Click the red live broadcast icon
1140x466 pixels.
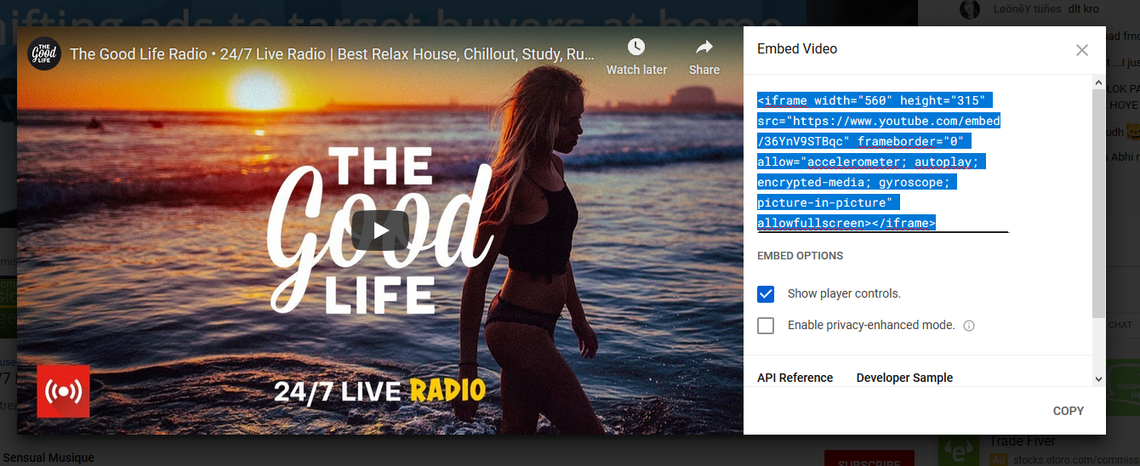pos(63,391)
